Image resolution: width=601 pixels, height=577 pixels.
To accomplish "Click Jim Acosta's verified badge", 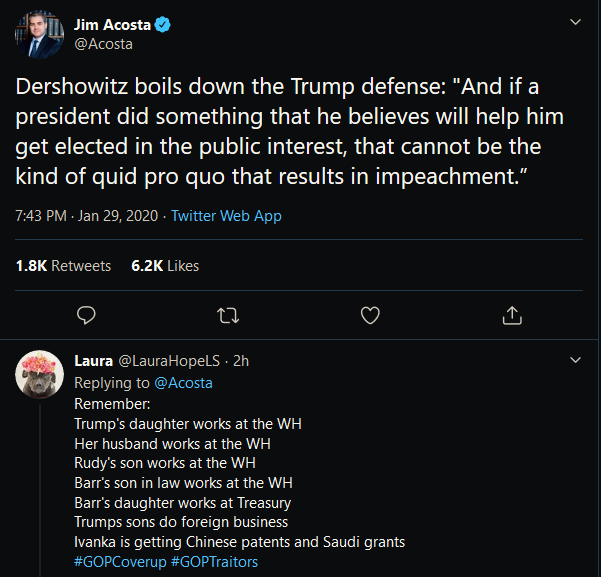I will (162, 24).
